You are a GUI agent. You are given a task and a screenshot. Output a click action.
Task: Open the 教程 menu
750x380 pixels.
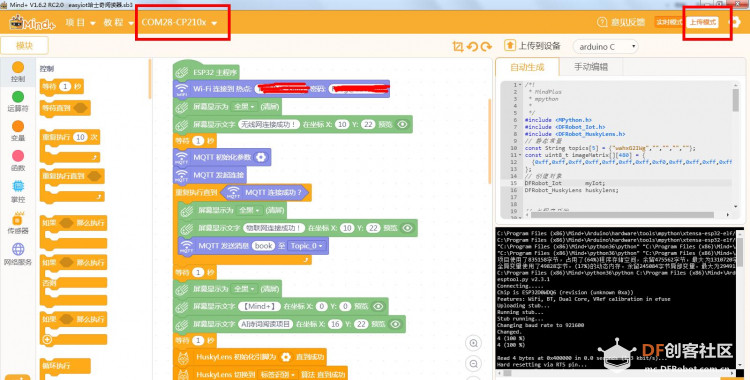119,22
